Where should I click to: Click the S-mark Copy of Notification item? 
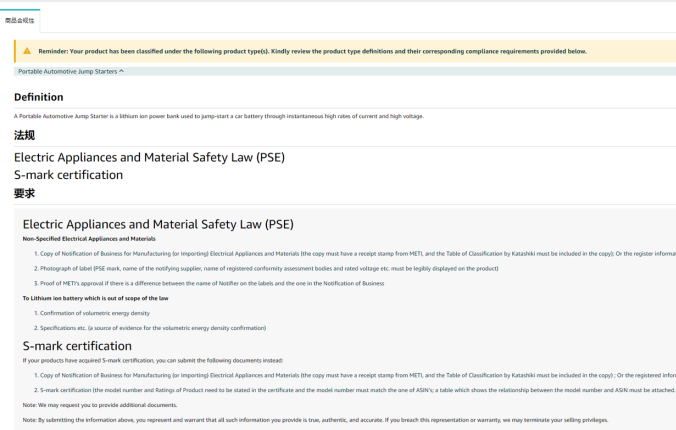tap(355, 375)
